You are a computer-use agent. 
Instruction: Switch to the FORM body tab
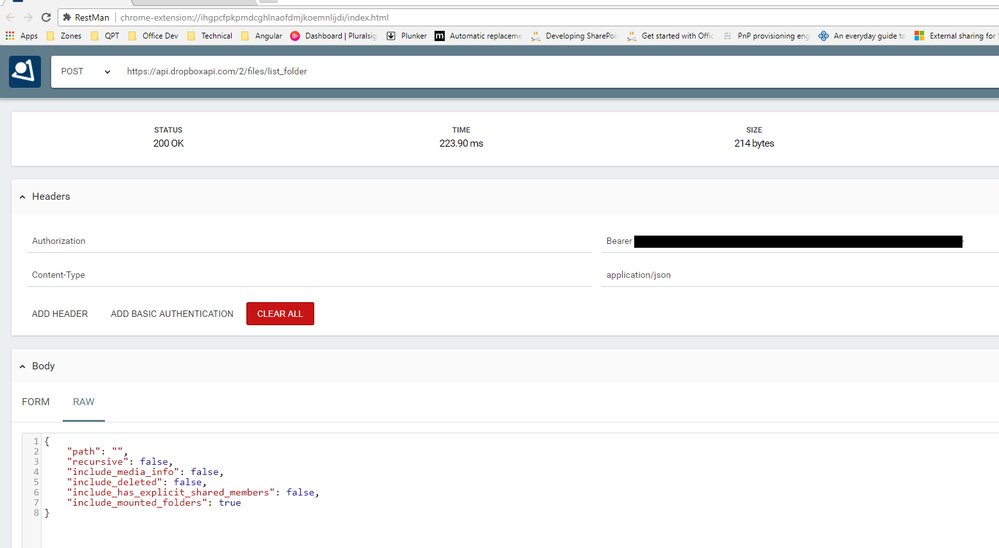click(x=36, y=402)
